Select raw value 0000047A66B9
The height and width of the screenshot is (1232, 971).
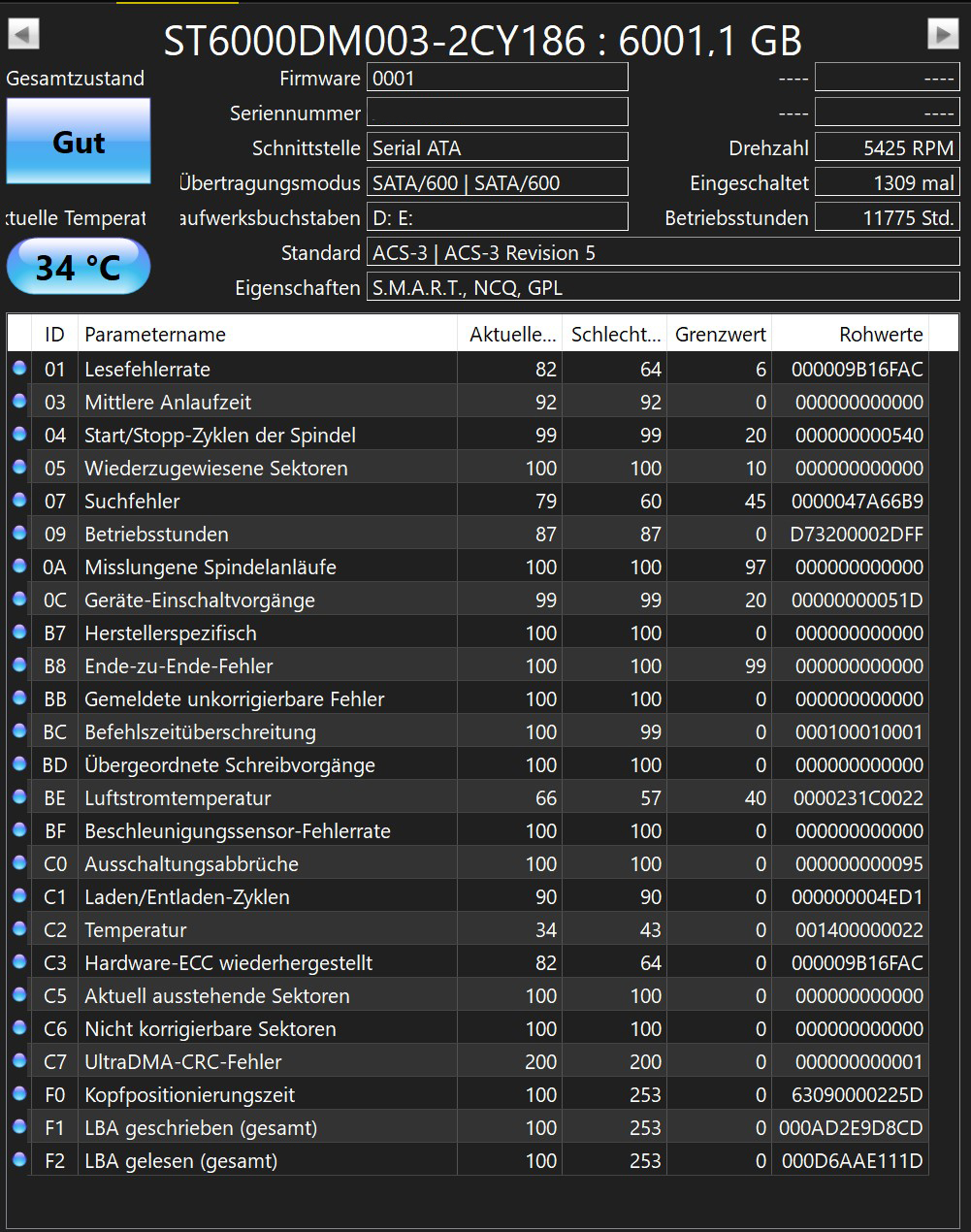click(858, 502)
